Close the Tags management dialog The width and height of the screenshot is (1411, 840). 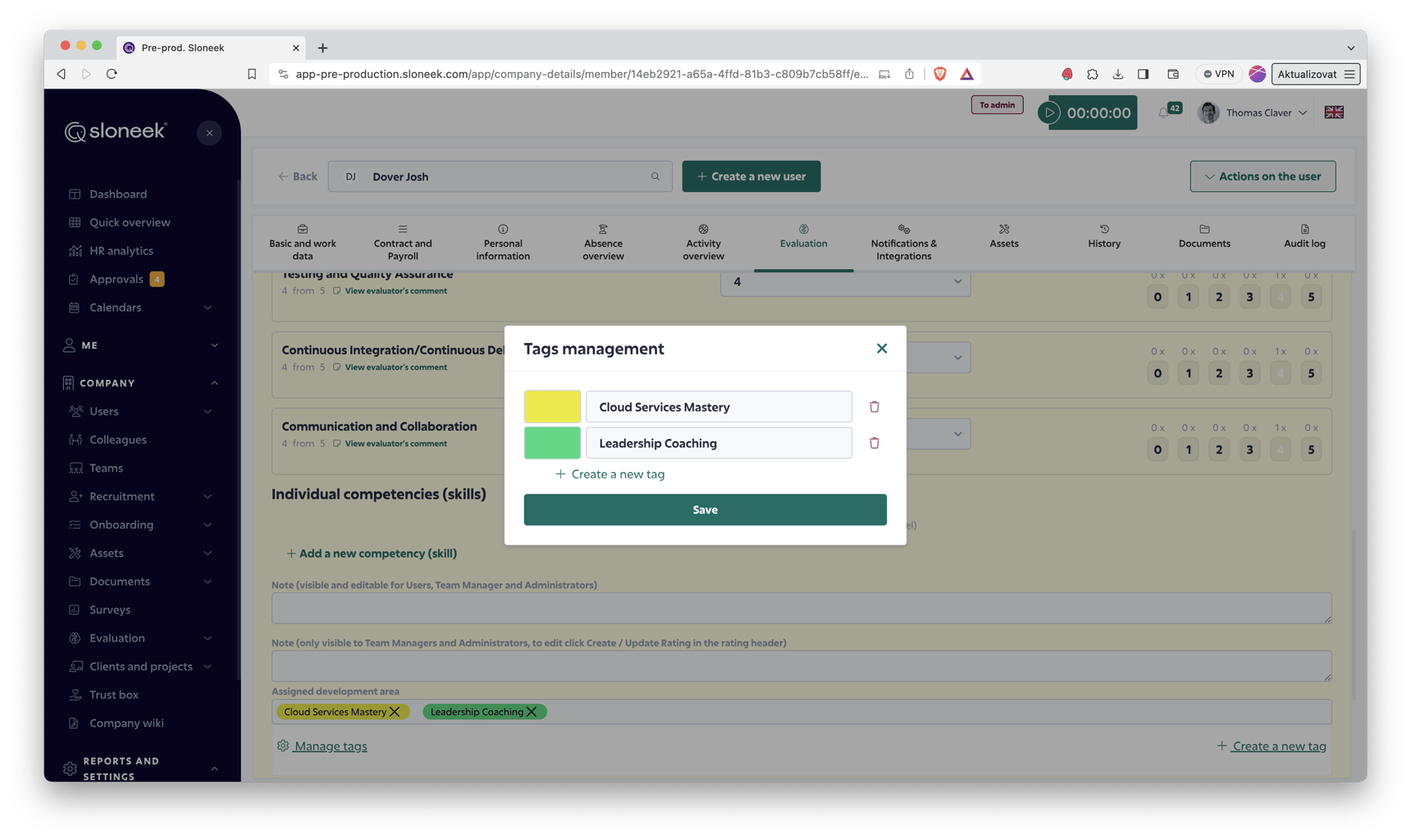[x=881, y=349]
